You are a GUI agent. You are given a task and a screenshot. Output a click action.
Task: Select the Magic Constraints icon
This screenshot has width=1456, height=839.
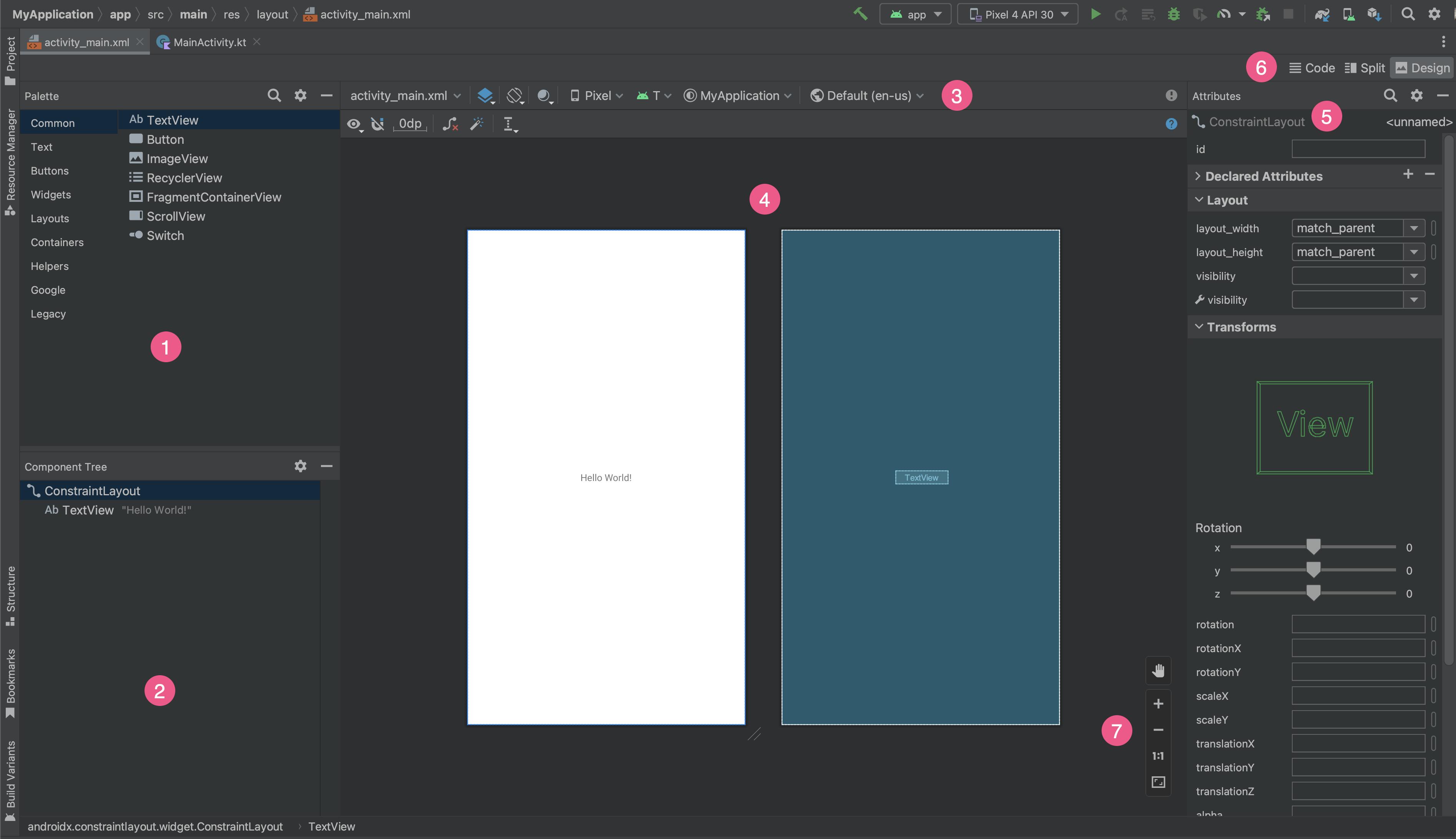tap(477, 124)
